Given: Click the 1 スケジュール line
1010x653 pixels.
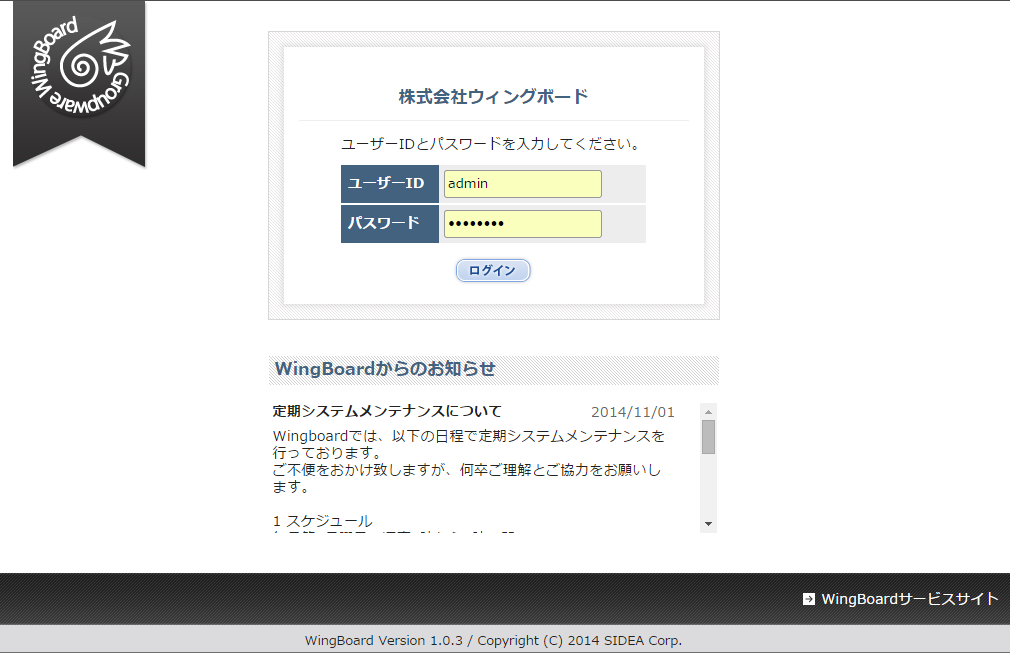Looking at the screenshot, I should (x=323, y=521).
